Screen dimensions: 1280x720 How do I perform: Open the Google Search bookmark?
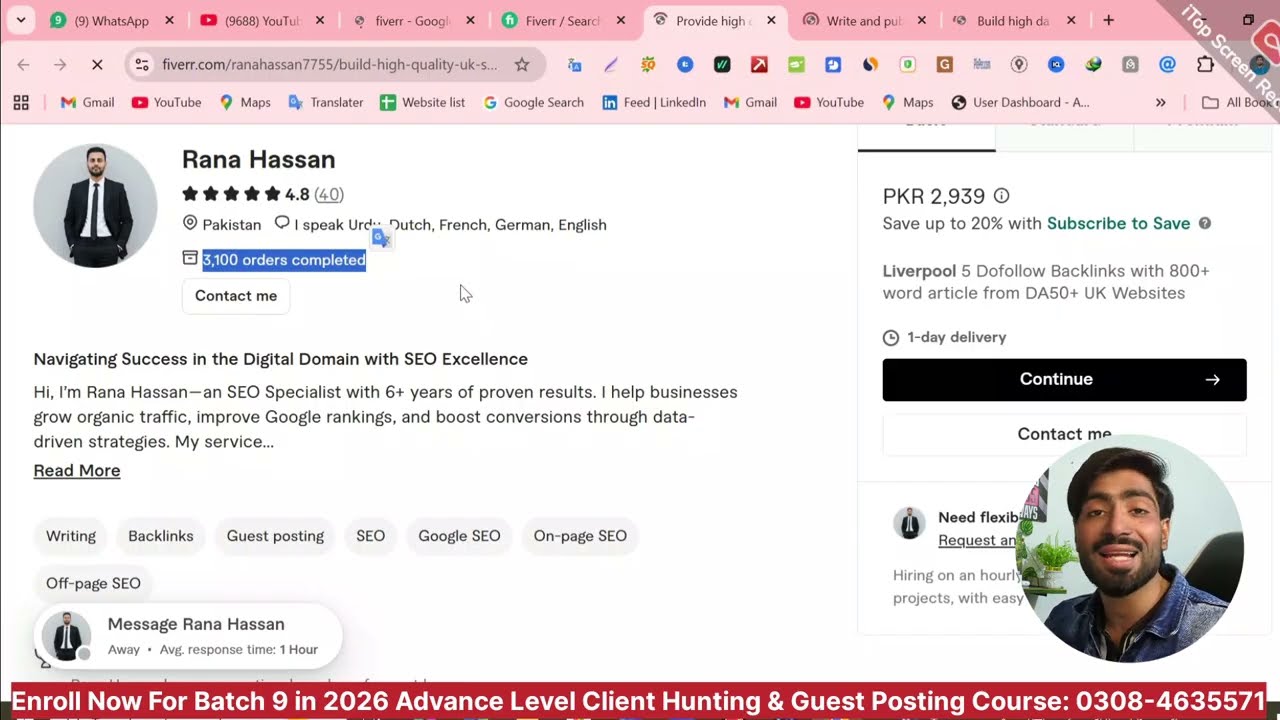533,102
